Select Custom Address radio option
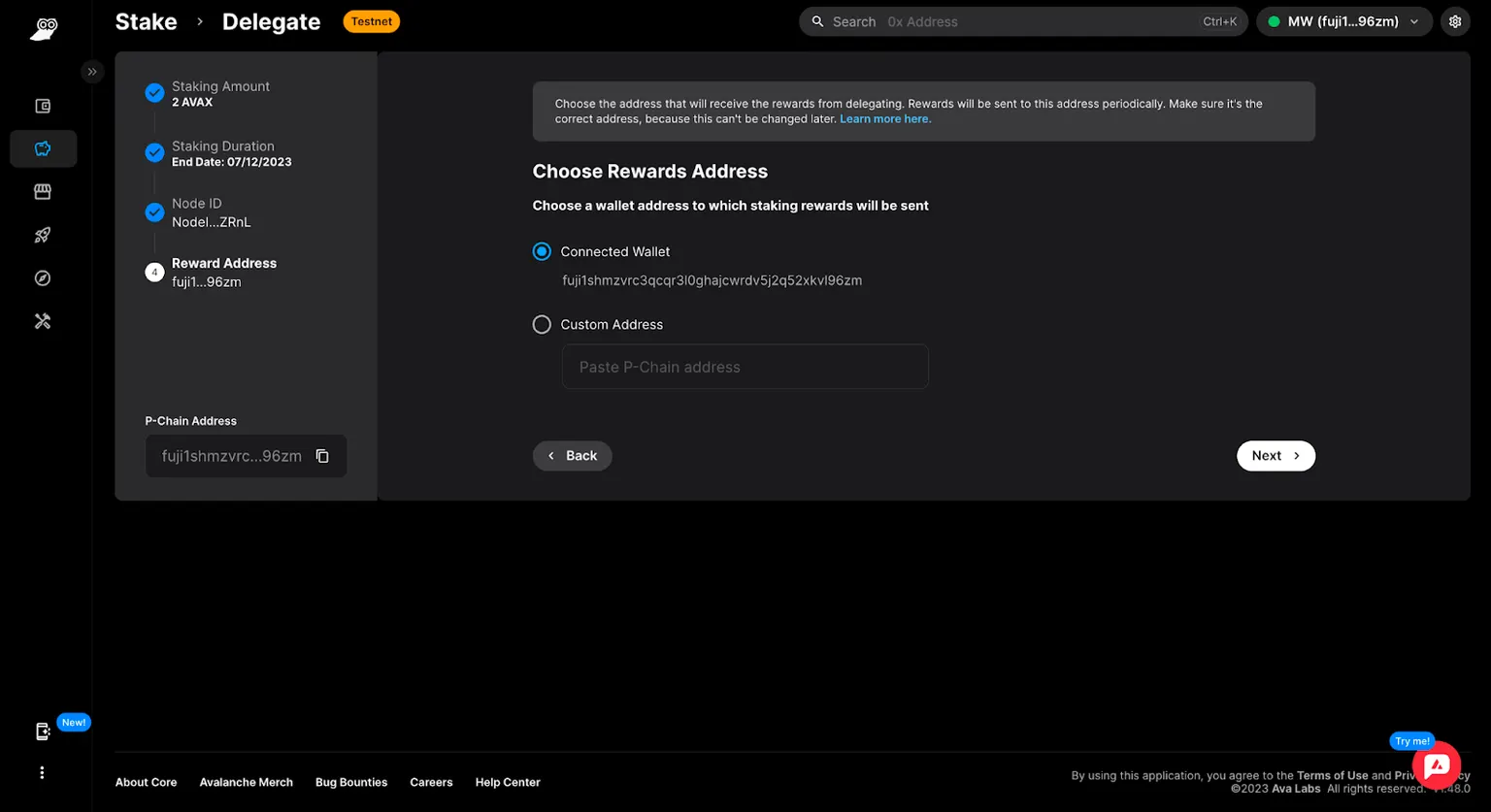 tap(542, 325)
